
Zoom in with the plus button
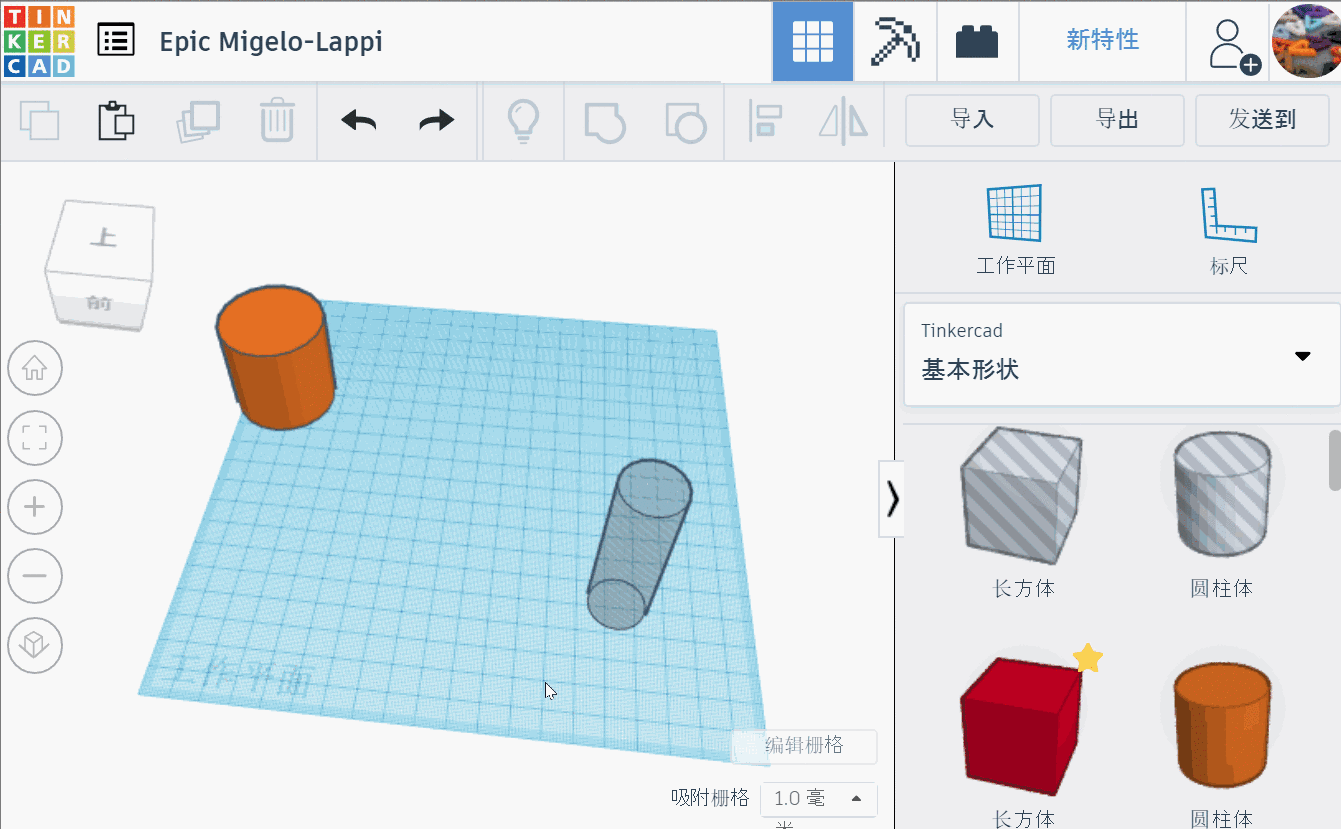pos(35,507)
